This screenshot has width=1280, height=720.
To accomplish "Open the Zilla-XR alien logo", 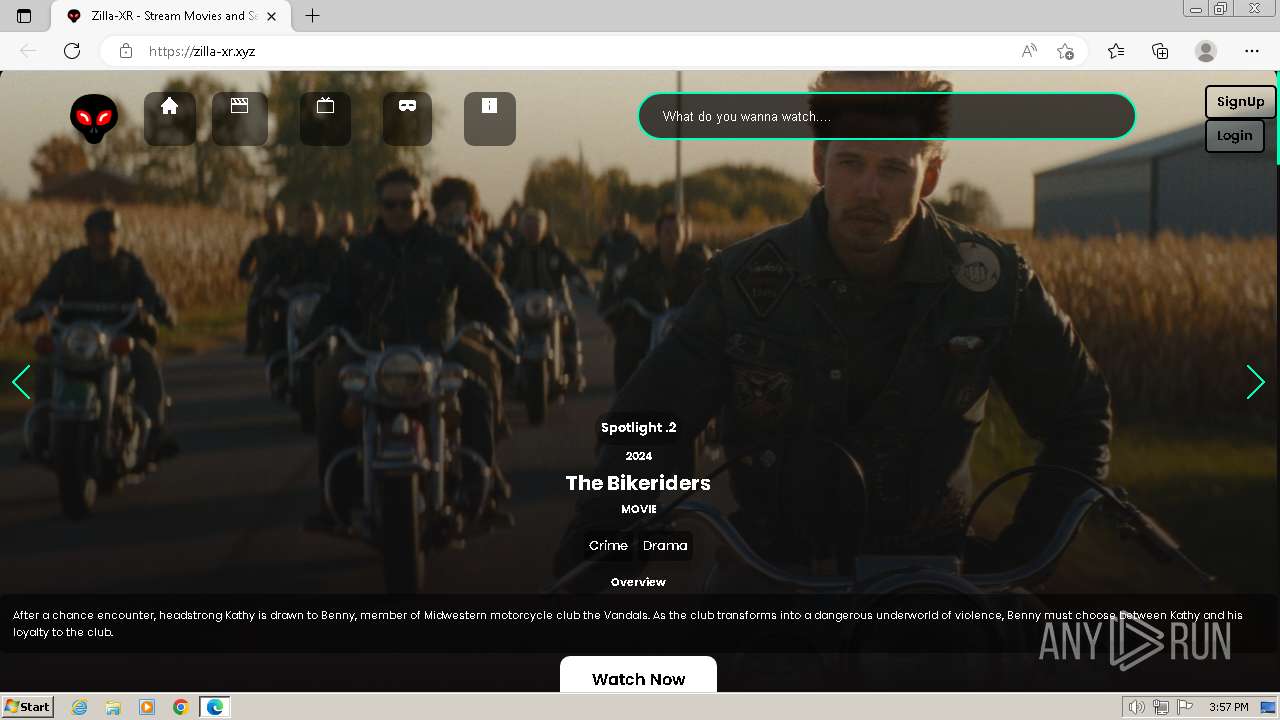I will (x=94, y=119).
